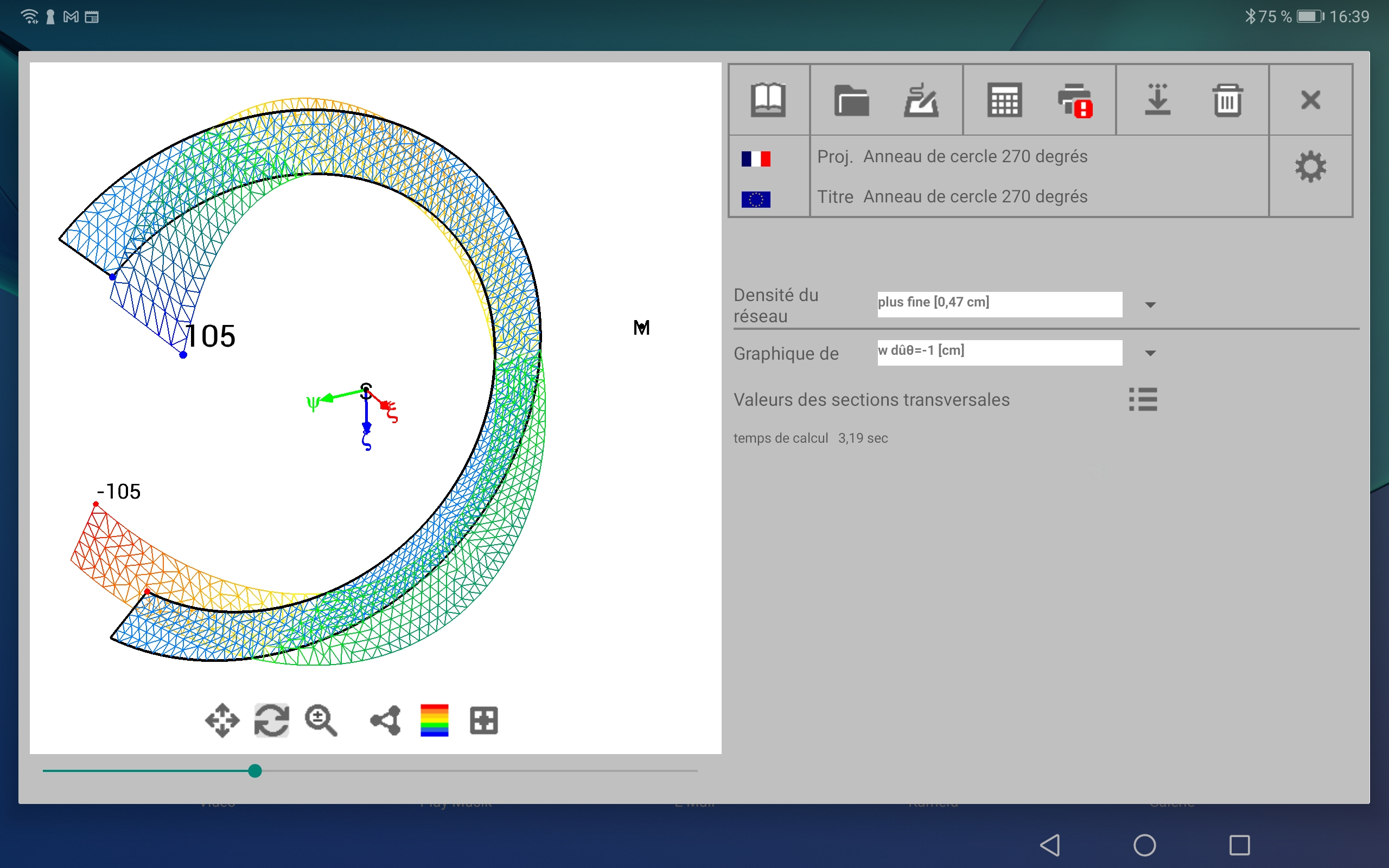The image size is (1389, 868).
Task: Toggle the four-panel grid view icon
Action: tap(483, 720)
